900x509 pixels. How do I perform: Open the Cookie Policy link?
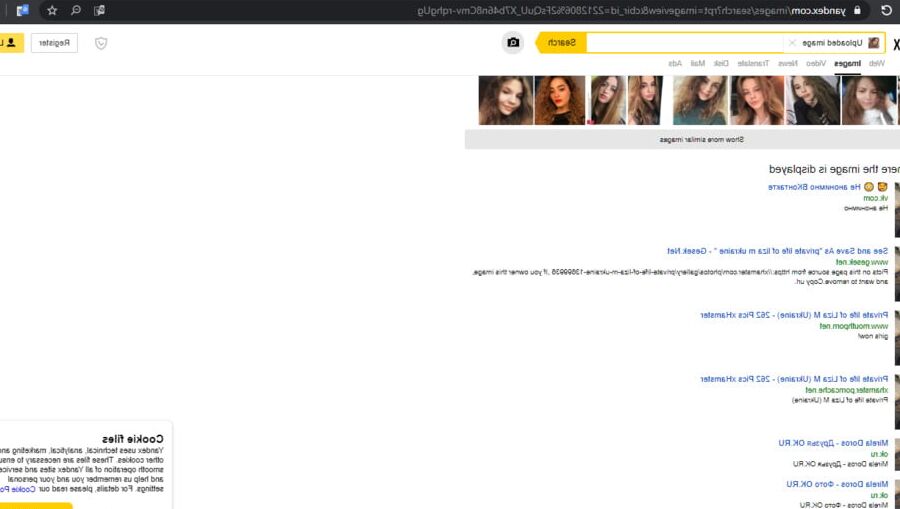(18, 489)
